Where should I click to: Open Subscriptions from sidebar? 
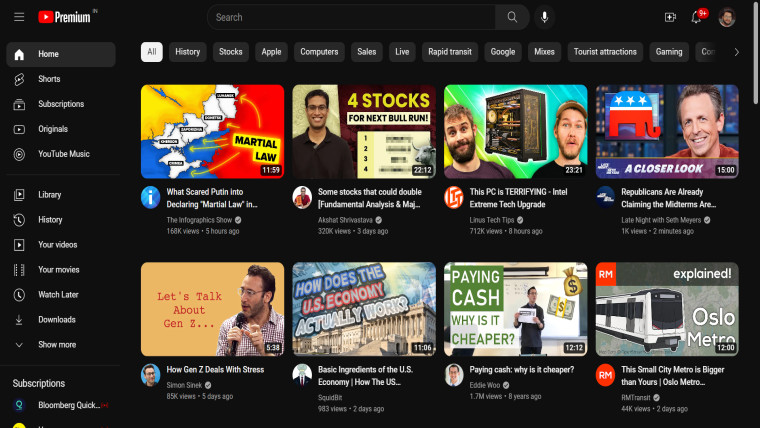[x=61, y=104]
